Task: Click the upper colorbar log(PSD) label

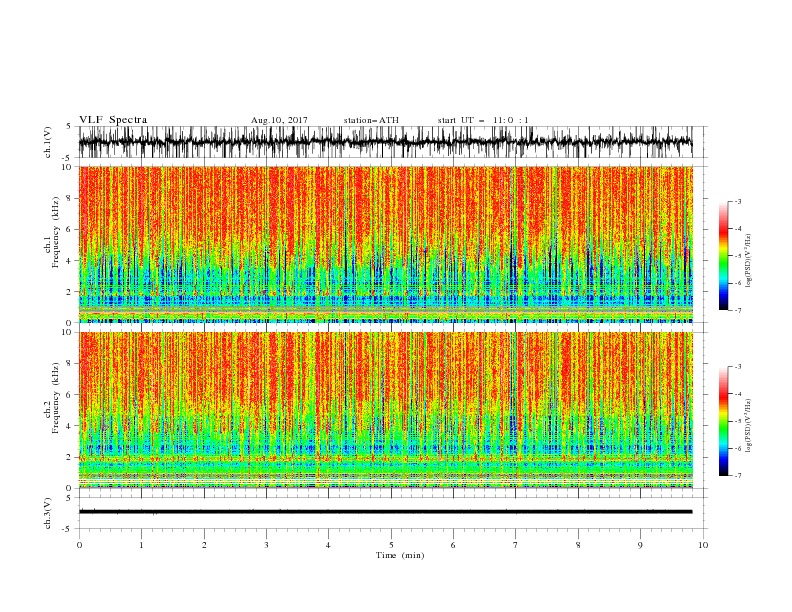Action: 749,261
